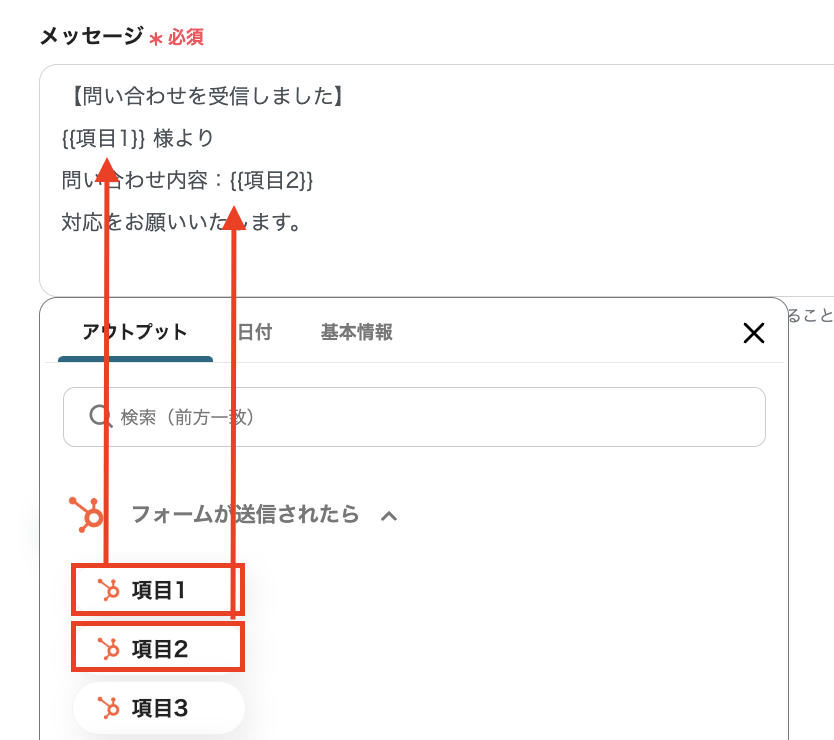Switch to the 日付 tab

pos(254,333)
